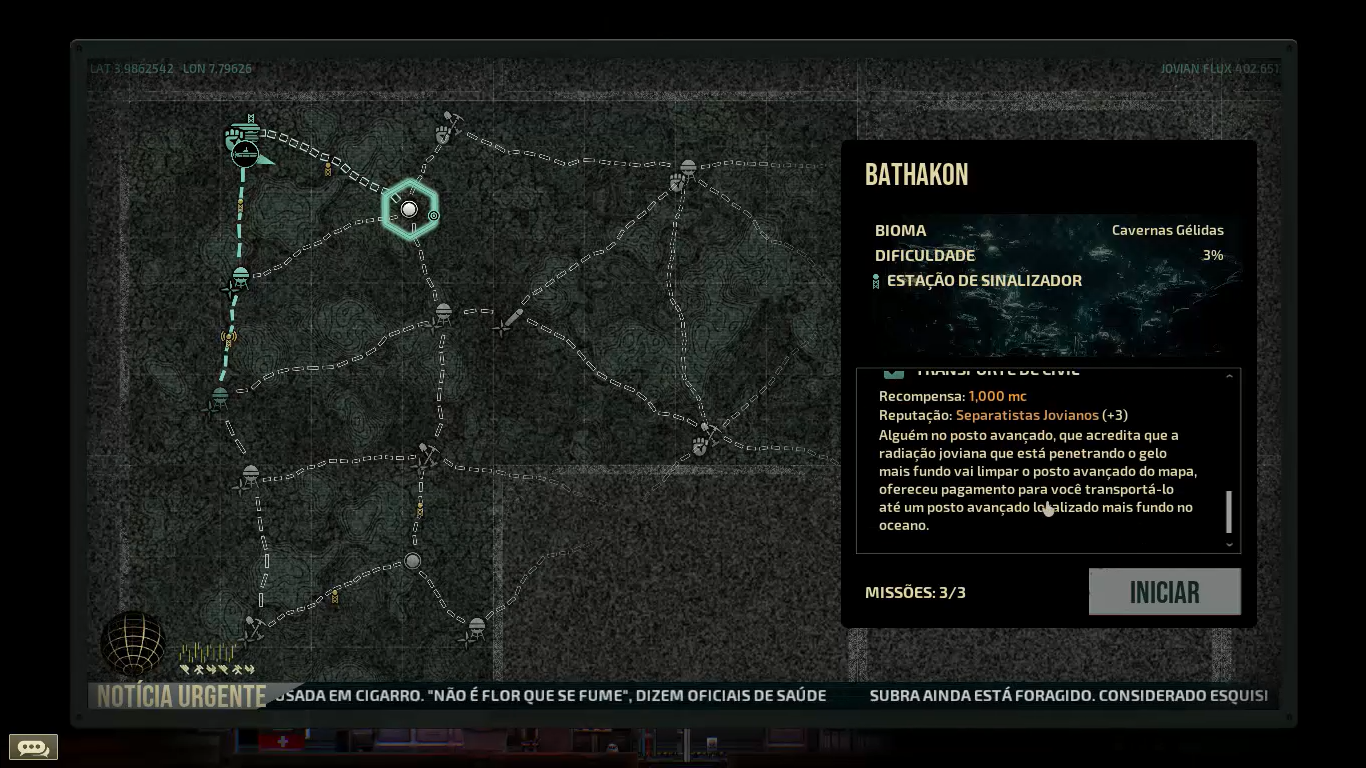Click beacon marker between central pickaxe and gray circle
The width and height of the screenshot is (1366, 768).
pos(419,511)
